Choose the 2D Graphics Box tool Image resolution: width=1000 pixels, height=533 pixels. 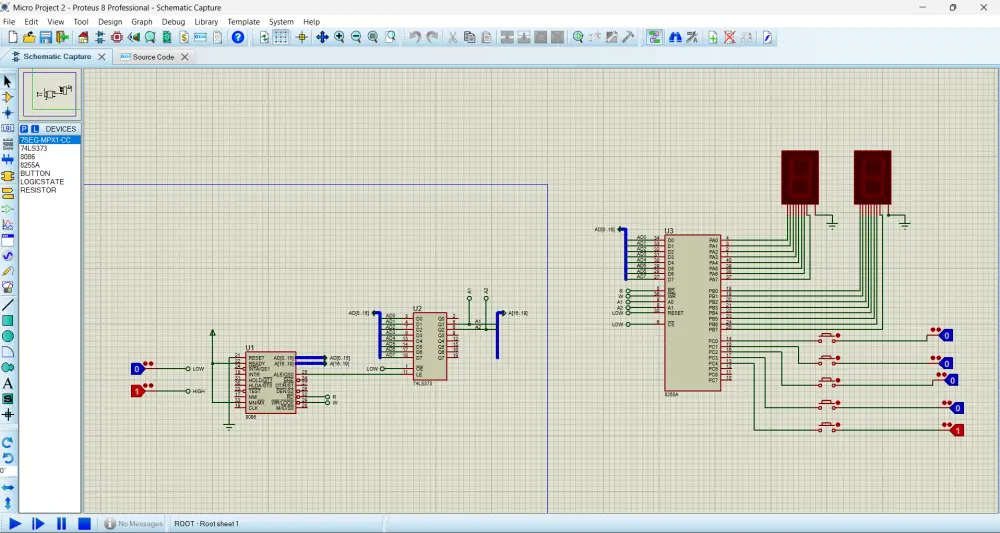click(8, 321)
